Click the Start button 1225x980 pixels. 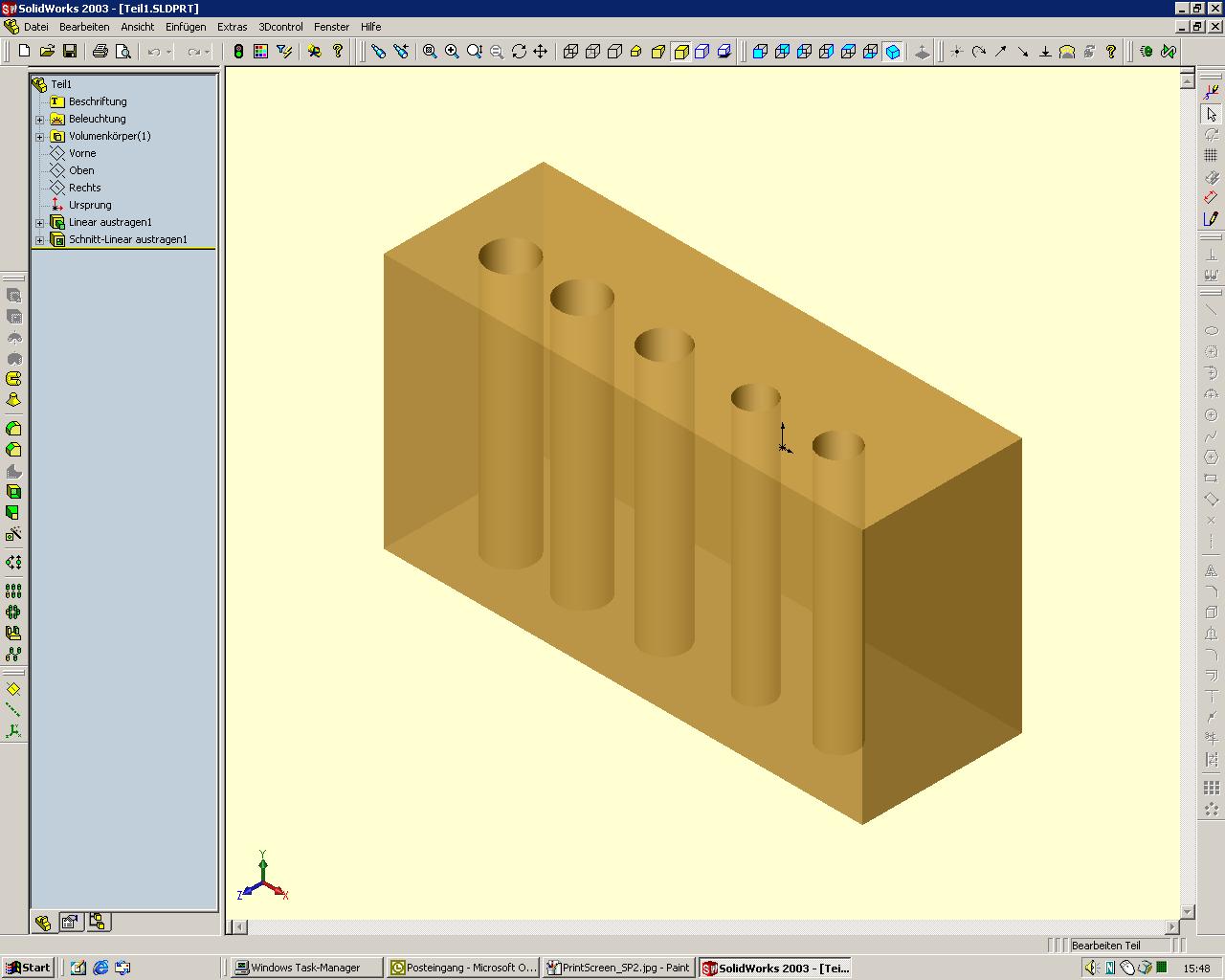28,968
